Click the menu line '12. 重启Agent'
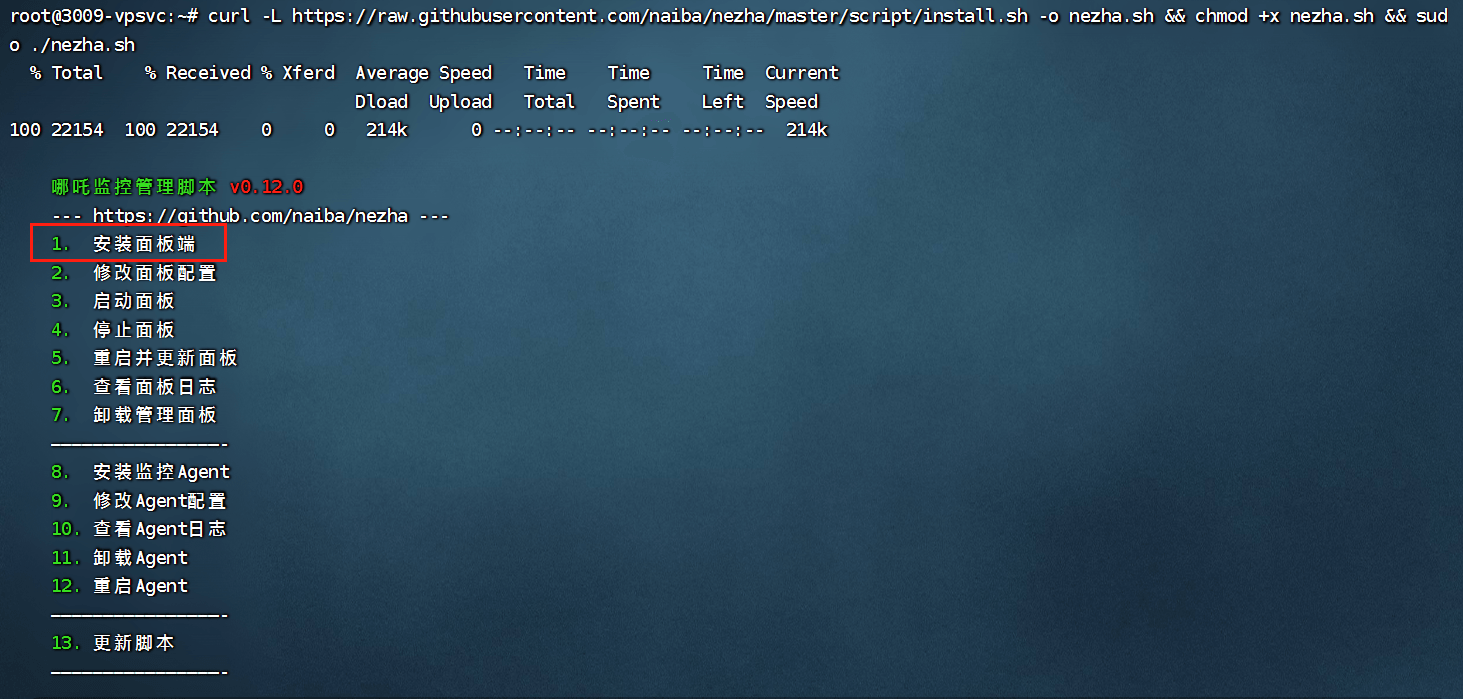 (x=120, y=586)
